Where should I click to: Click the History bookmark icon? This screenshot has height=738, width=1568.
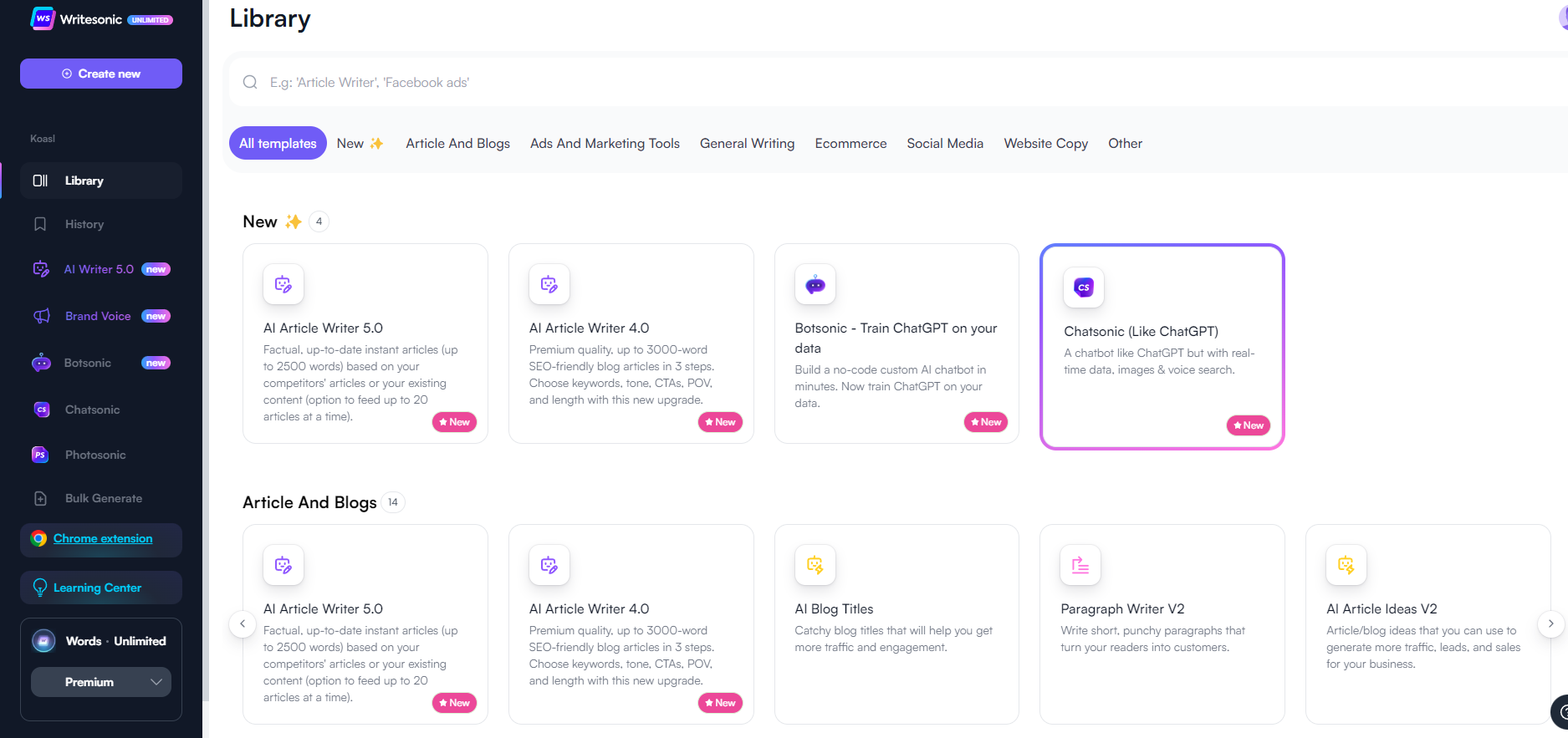[40, 224]
